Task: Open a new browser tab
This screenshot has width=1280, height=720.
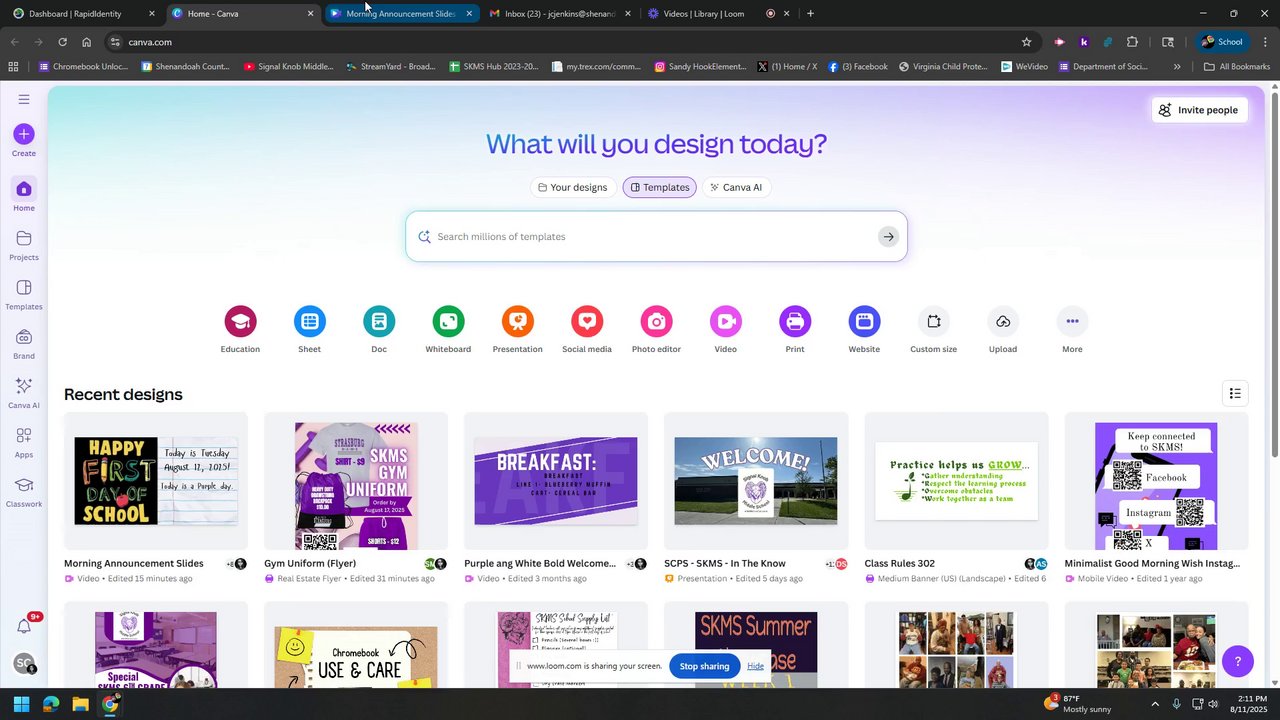Action: (810, 14)
